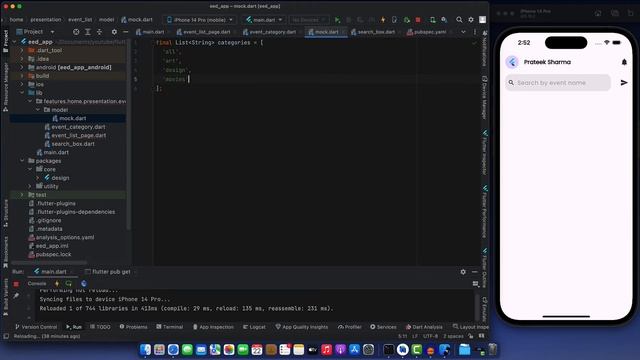The image size is (640, 360).
Task: Open Version Control tool window
Action: pos(36,327)
